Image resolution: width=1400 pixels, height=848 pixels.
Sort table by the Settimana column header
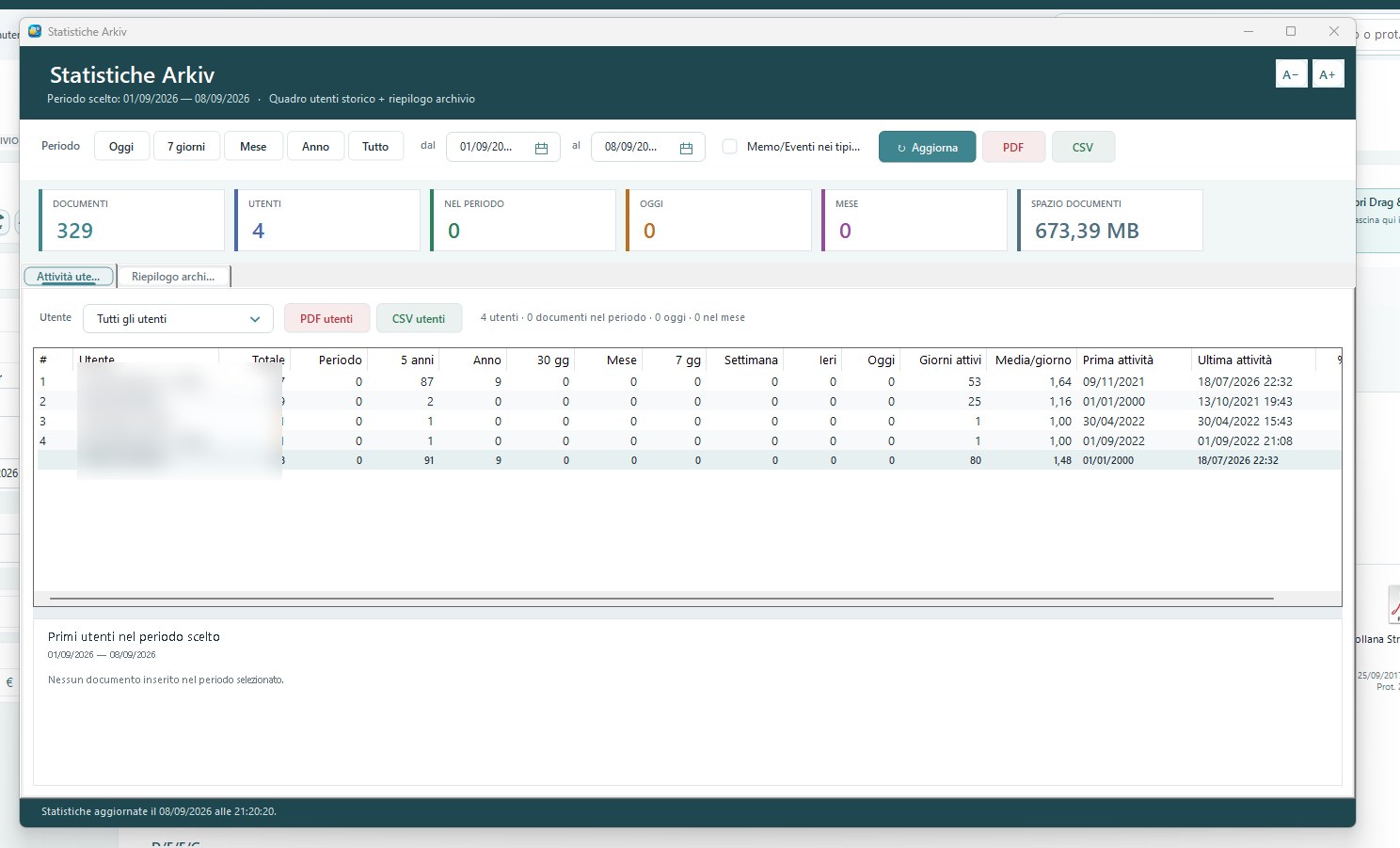(x=744, y=360)
